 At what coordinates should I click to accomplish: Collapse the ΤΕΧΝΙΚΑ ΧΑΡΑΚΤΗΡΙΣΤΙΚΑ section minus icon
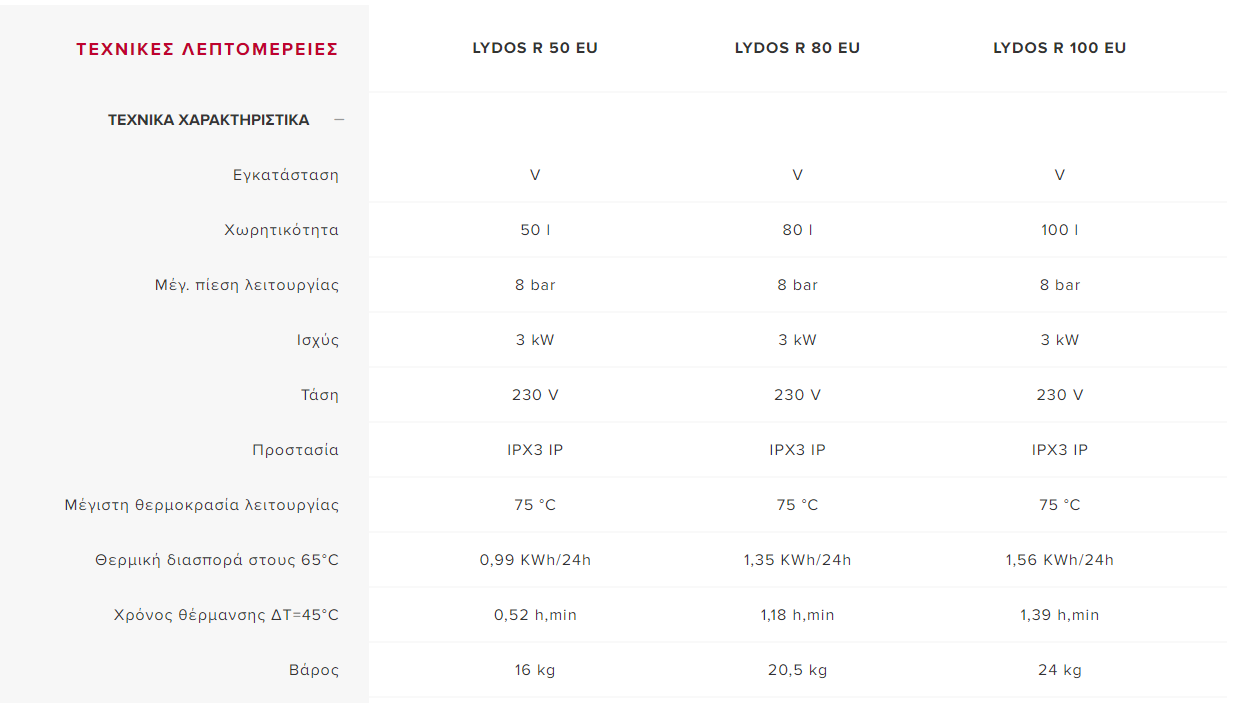(339, 120)
